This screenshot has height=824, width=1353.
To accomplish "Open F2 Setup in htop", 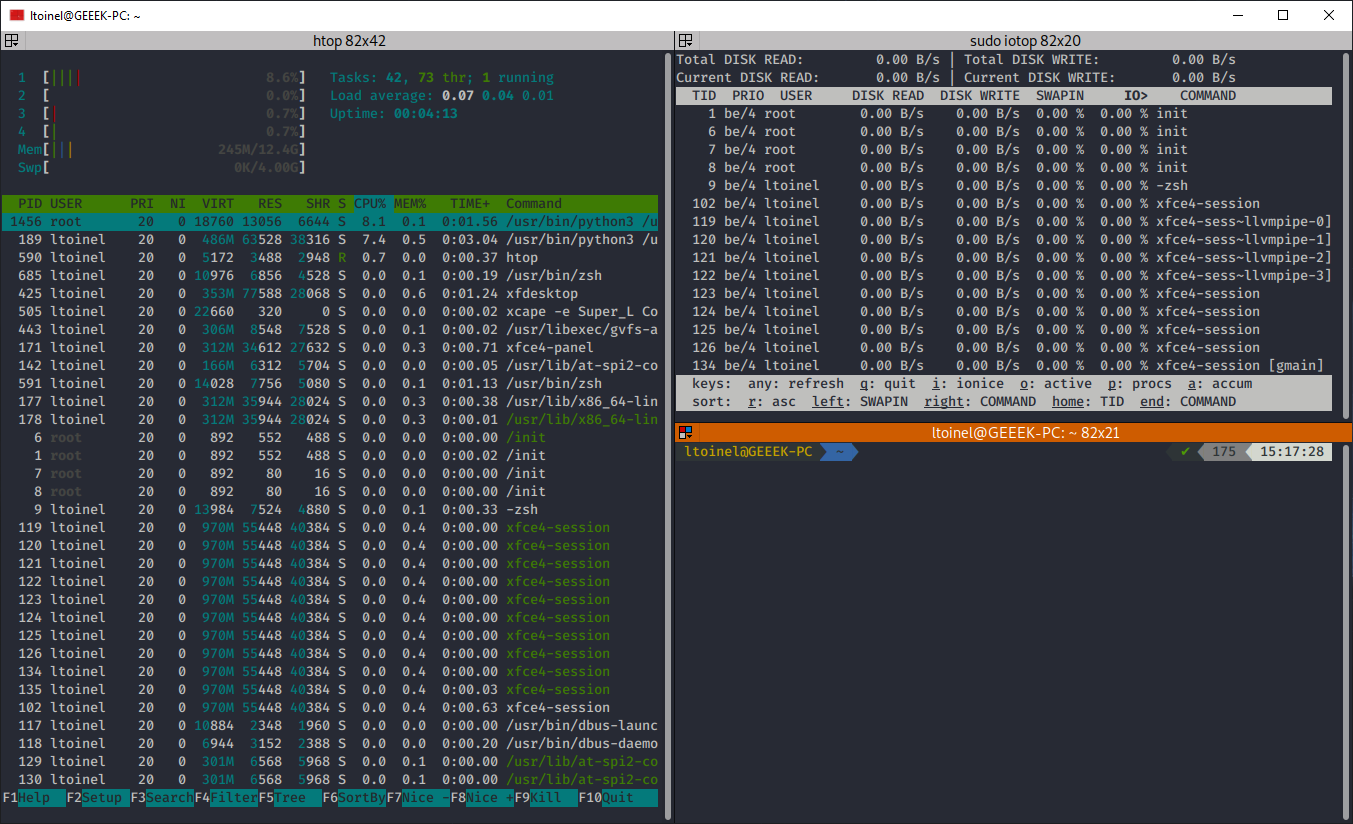I will [98, 798].
